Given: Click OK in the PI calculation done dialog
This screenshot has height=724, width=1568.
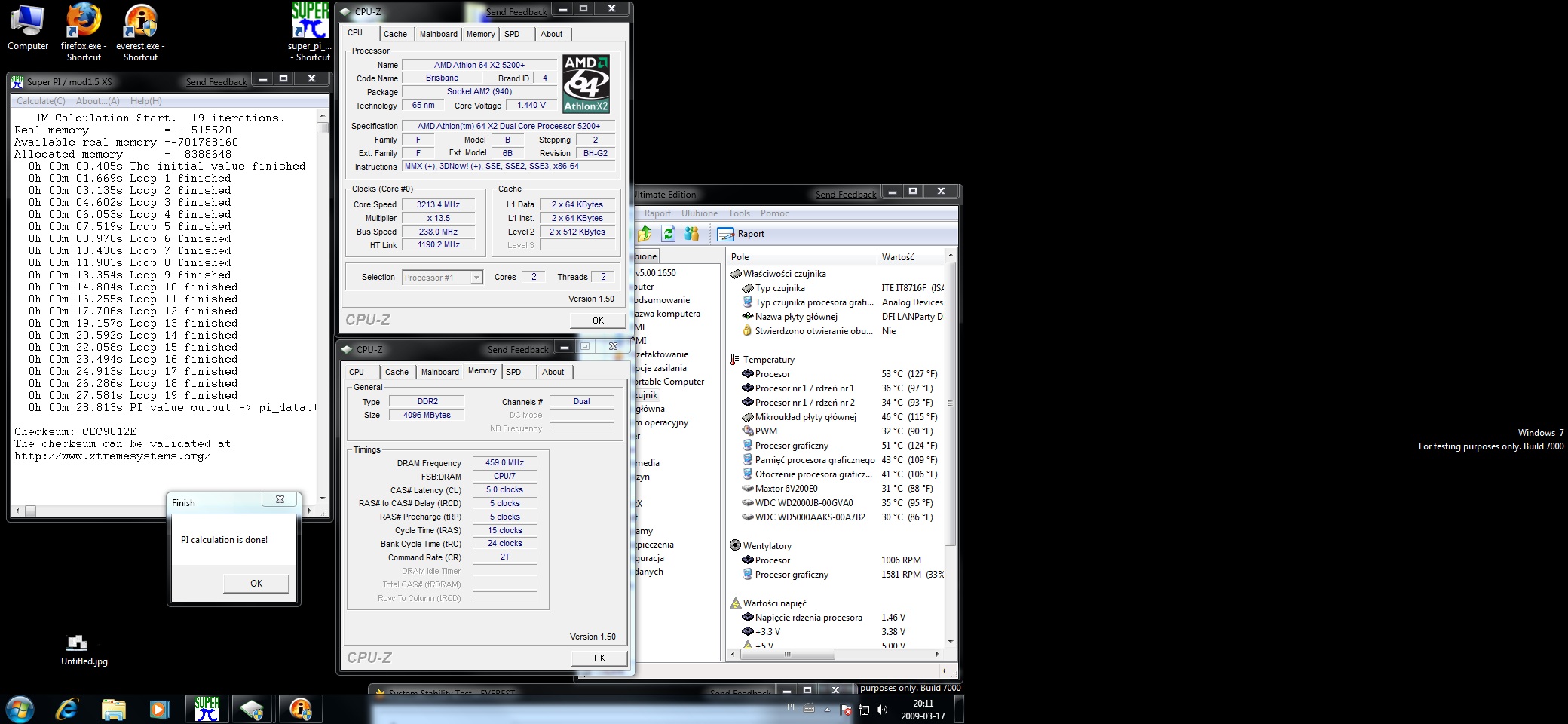Looking at the screenshot, I should (256, 583).
